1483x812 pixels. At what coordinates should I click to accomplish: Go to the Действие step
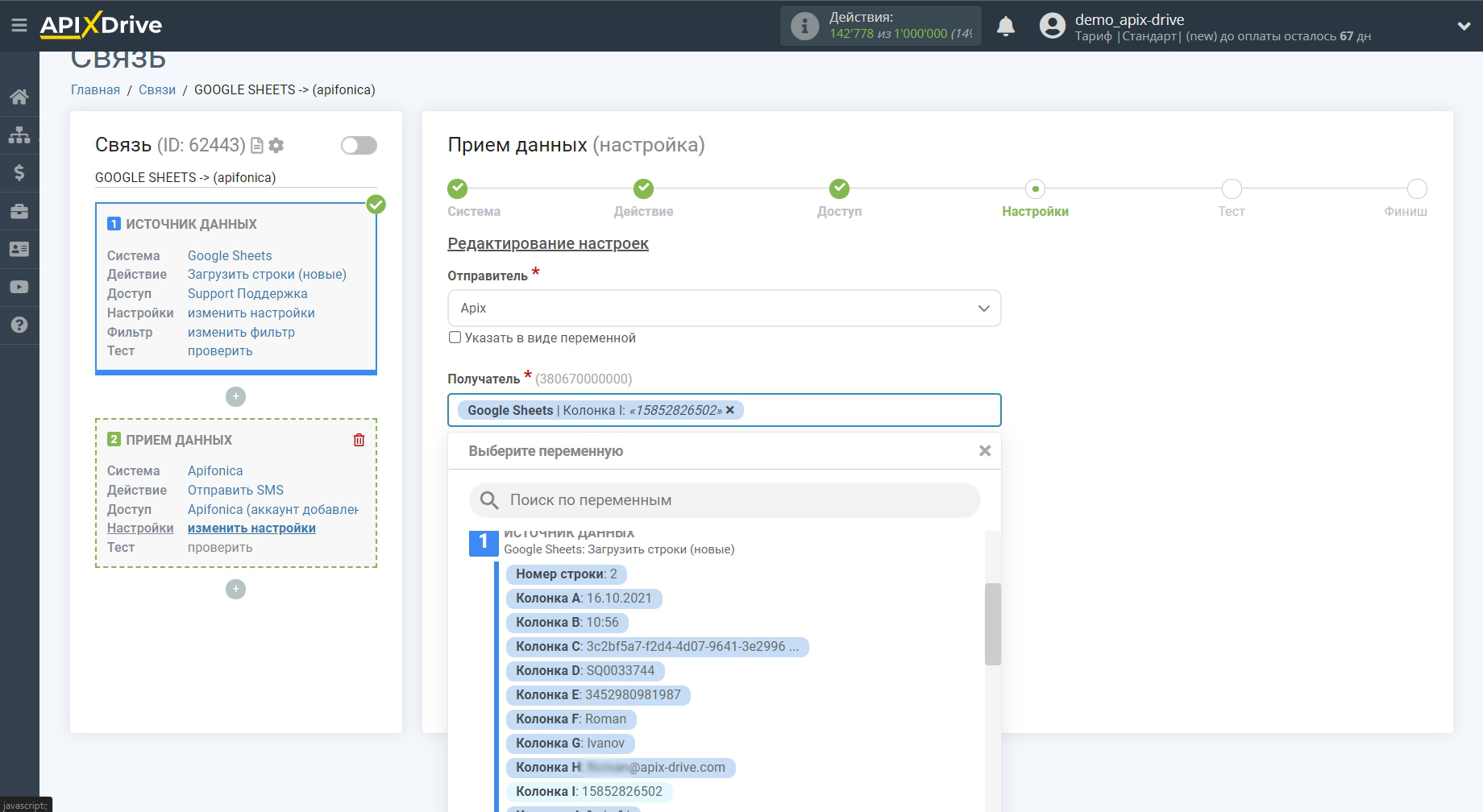click(x=643, y=188)
